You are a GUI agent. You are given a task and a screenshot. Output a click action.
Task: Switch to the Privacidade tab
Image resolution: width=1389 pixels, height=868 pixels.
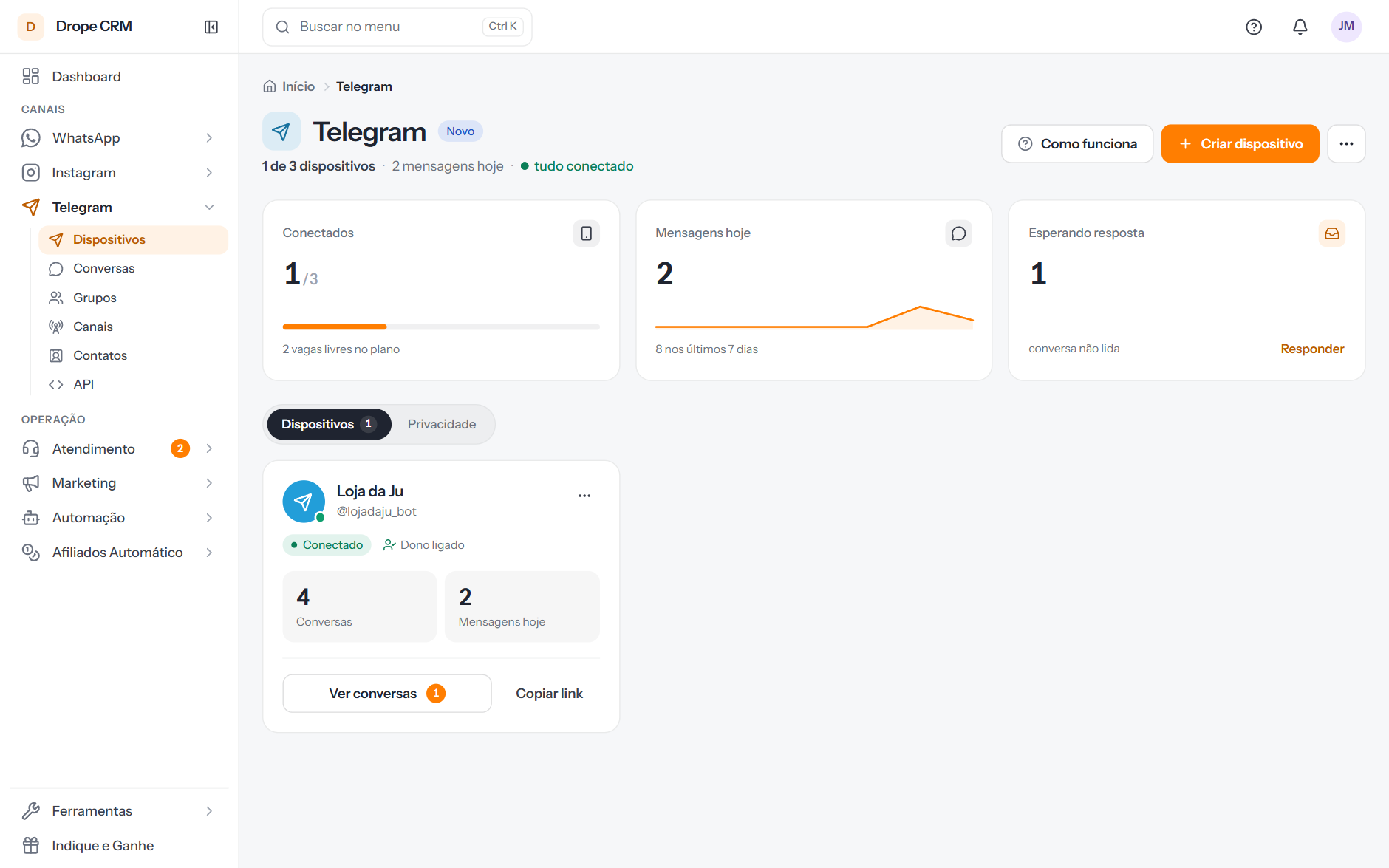[442, 424]
